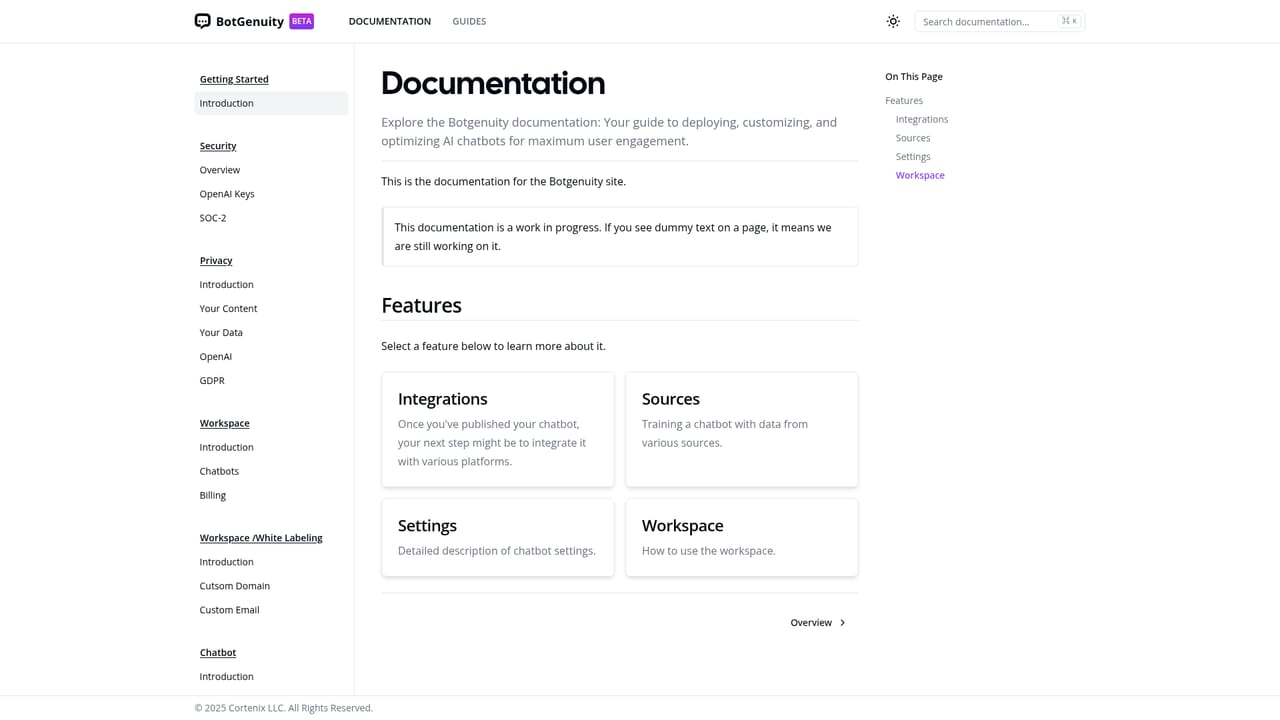Viewport: 1280px width, 720px height.
Task: Switch to the GUIDES nav item
Action: tap(469, 21)
